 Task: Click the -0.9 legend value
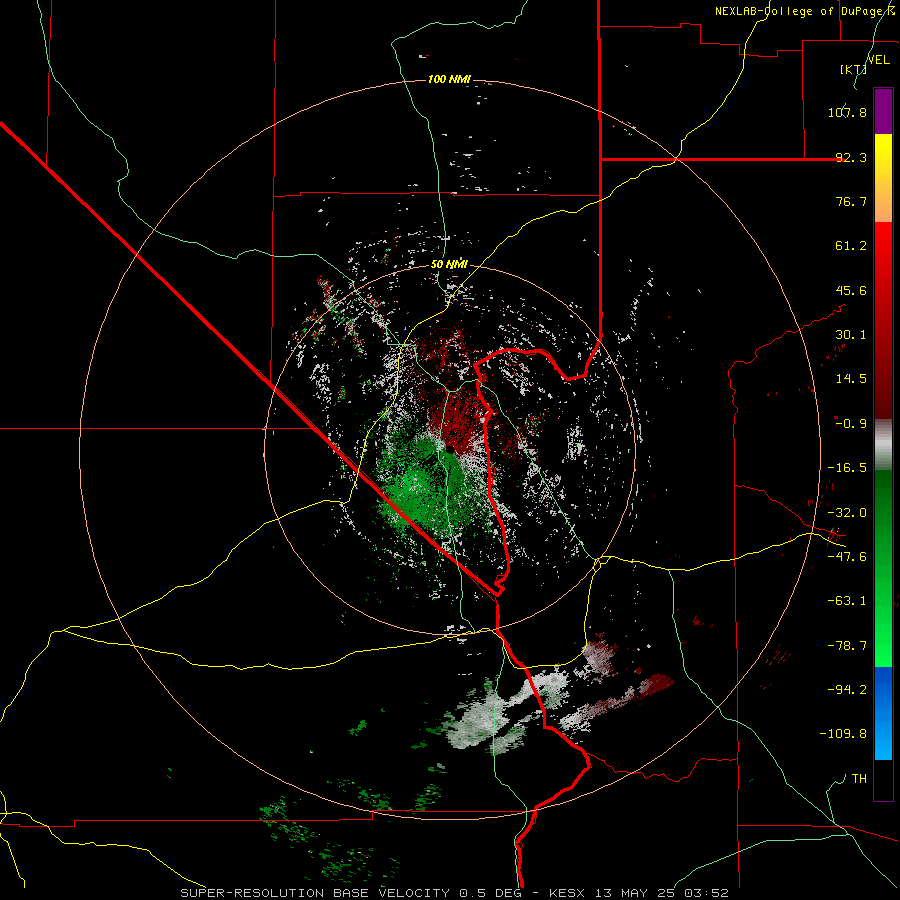coord(851,424)
